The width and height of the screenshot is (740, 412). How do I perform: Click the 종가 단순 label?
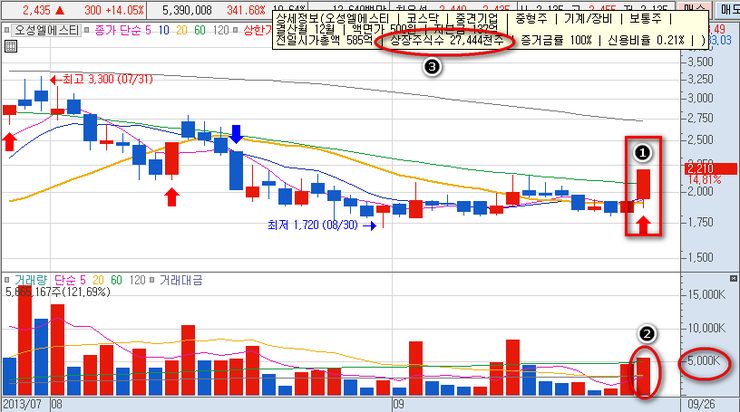(x=117, y=30)
